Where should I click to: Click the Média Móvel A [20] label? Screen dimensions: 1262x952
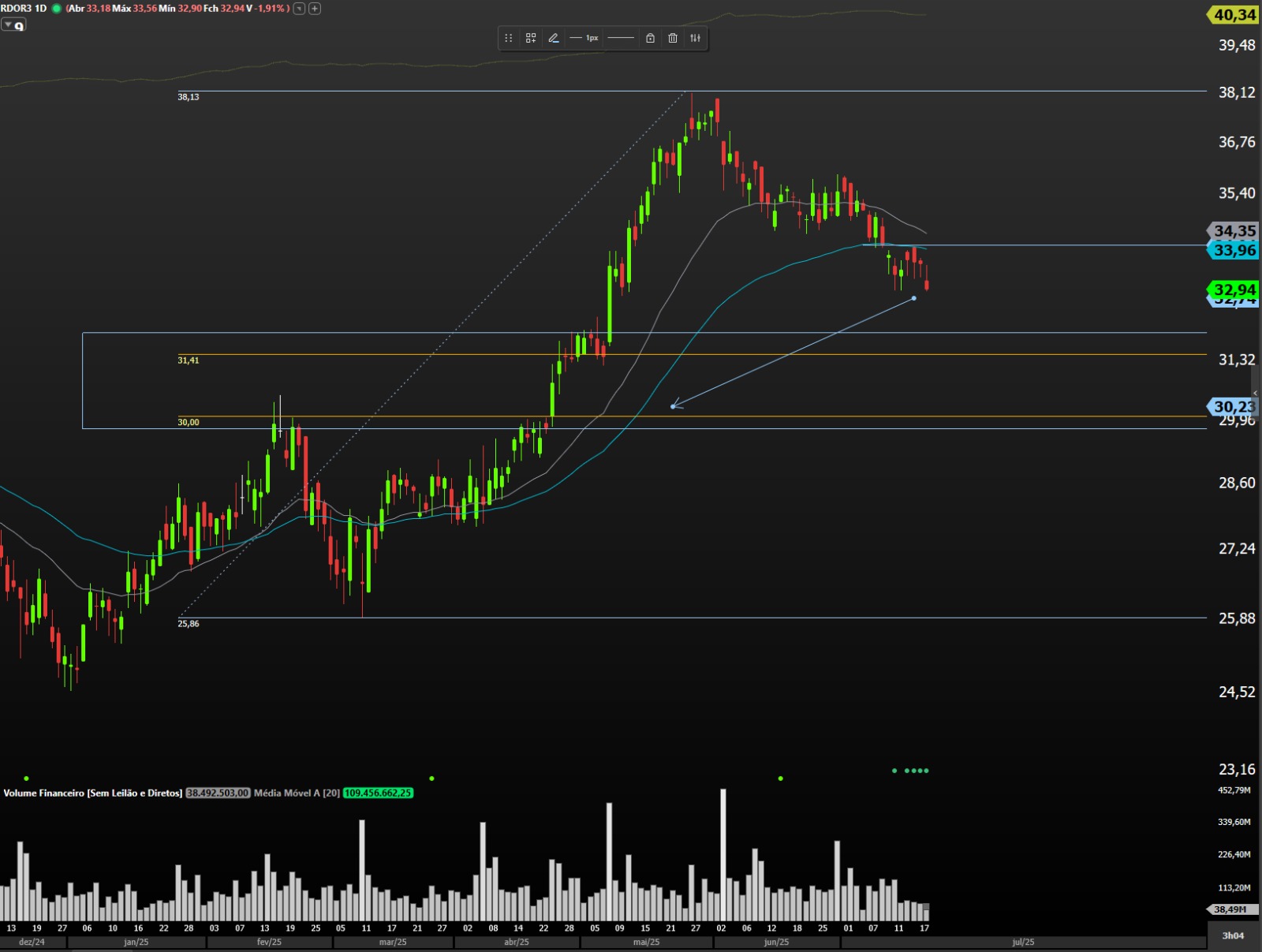click(x=297, y=793)
